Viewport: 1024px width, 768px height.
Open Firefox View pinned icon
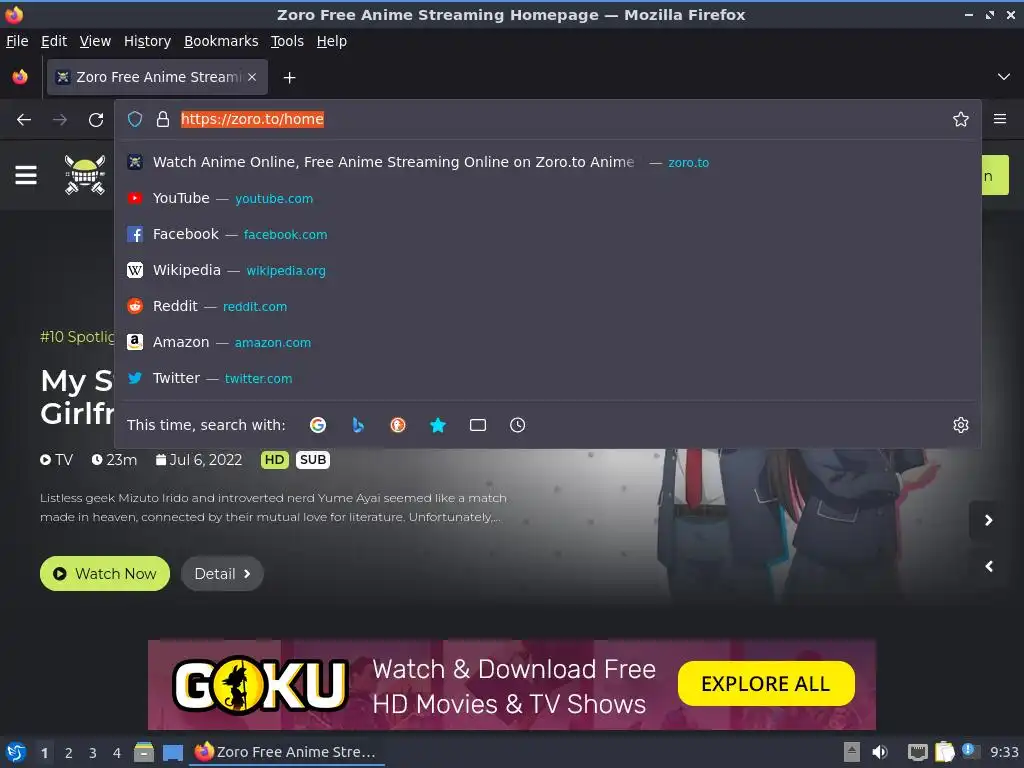20,77
